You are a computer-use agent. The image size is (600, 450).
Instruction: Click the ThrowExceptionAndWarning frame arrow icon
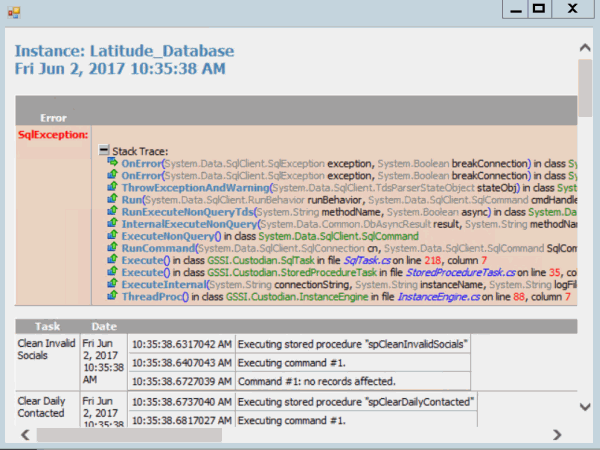(114, 187)
